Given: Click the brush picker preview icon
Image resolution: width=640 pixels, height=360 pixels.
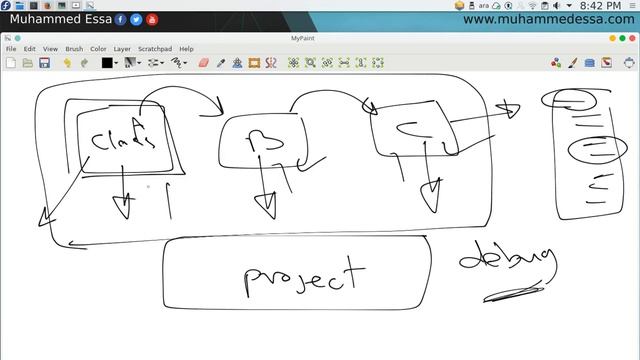Looking at the screenshot, I should [130, 63].
